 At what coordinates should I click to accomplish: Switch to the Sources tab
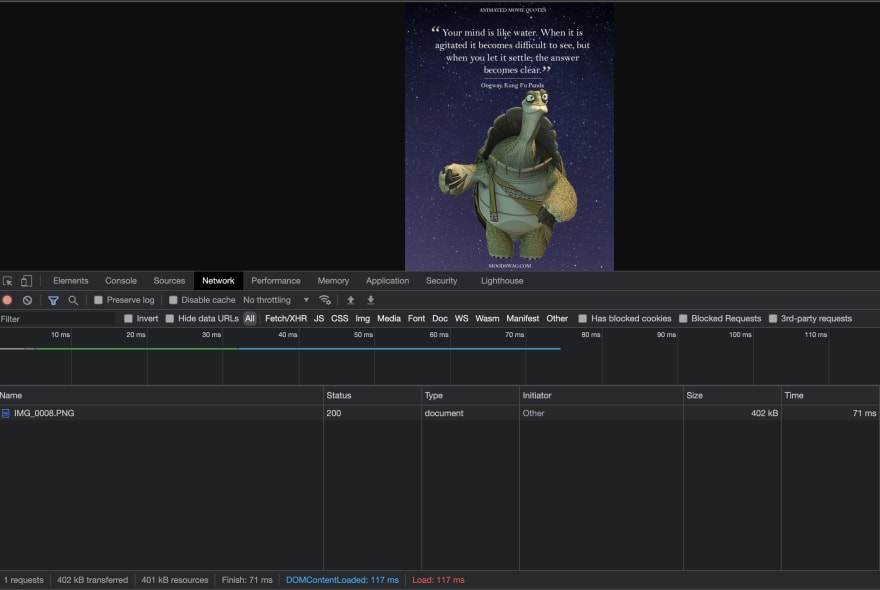(x=169, y=281)
